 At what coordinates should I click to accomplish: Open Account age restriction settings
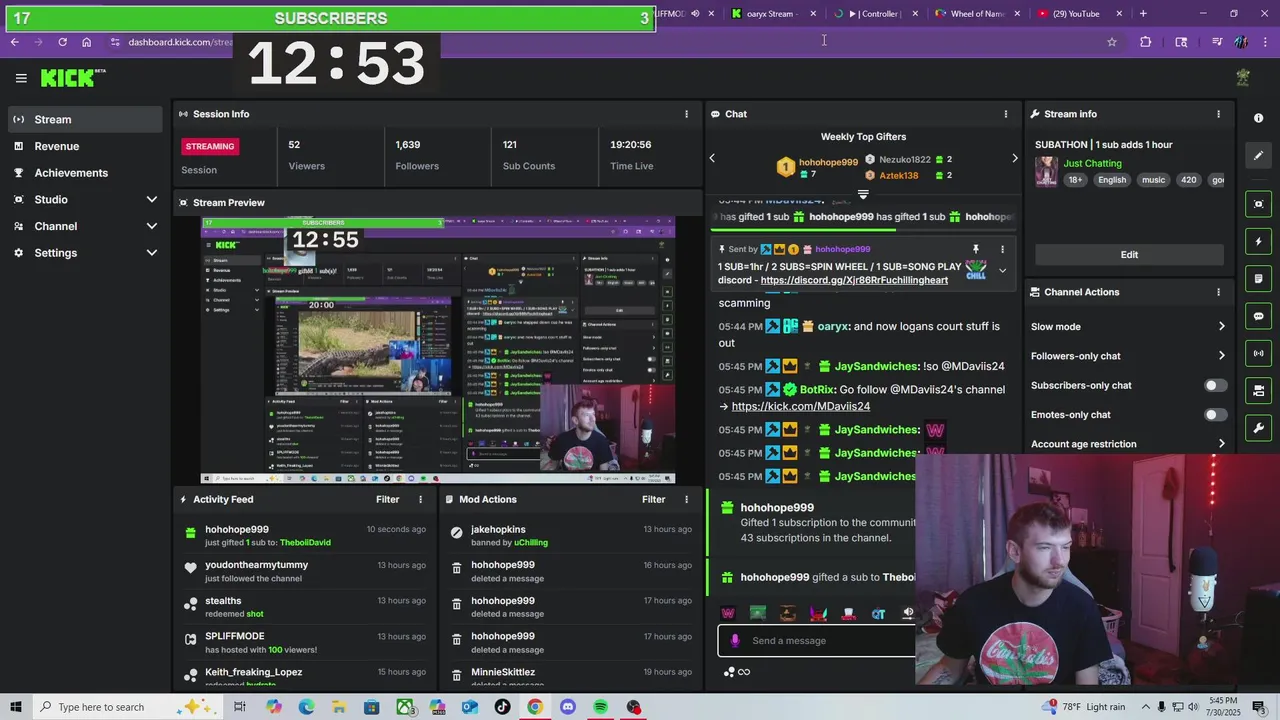click(x=1128, y=444)
